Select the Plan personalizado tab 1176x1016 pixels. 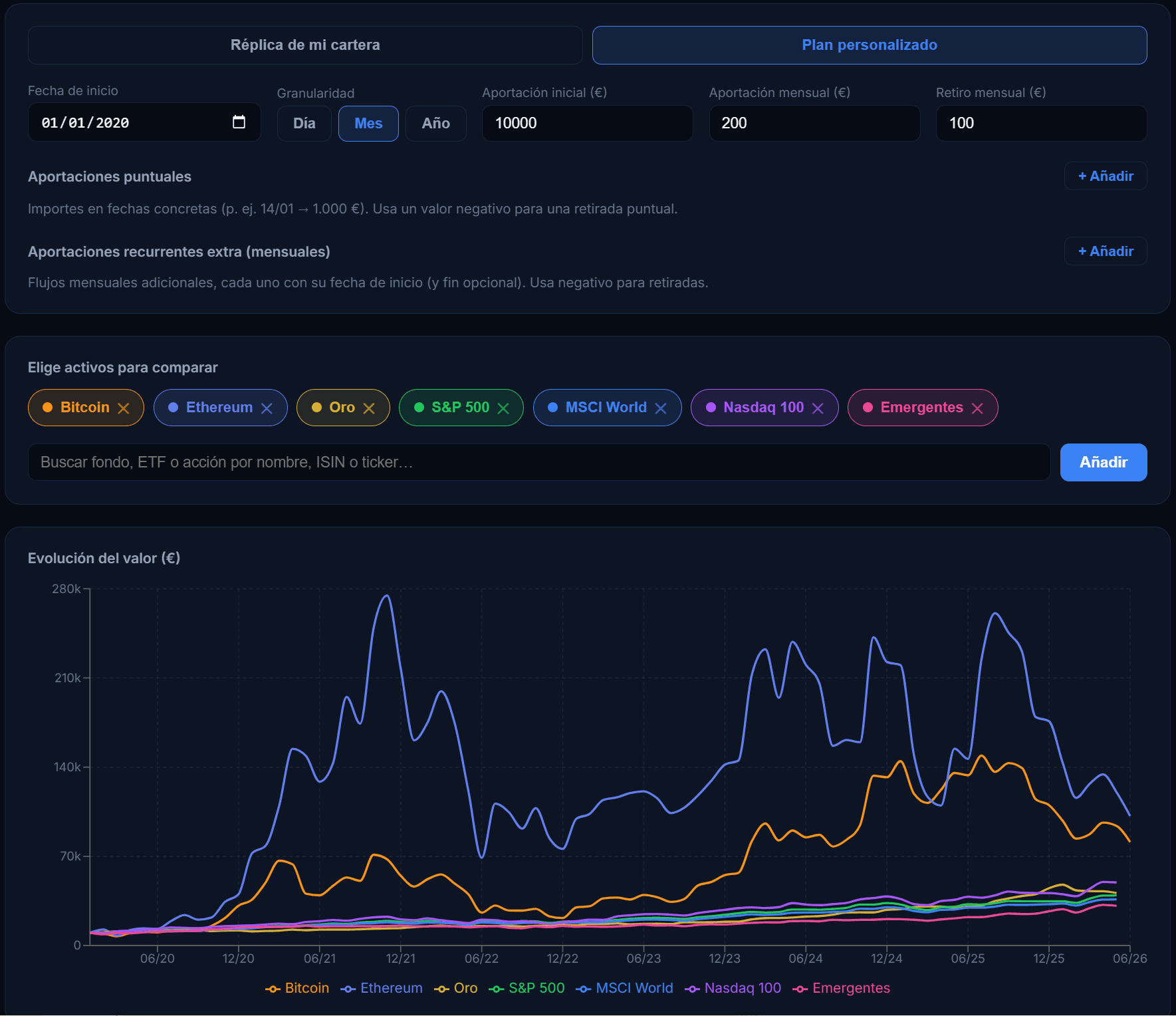[870, 45]
